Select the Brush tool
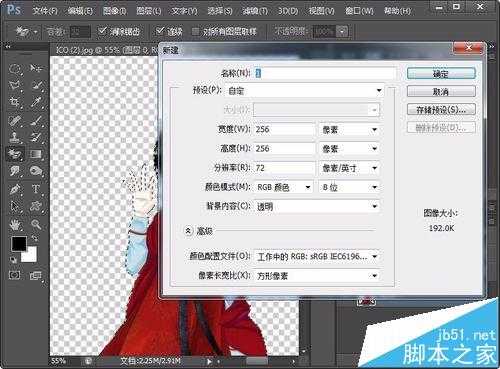Image resolution: width=500 pixels, height=369 pixels. pyautogui.click(x=36, y=120)
